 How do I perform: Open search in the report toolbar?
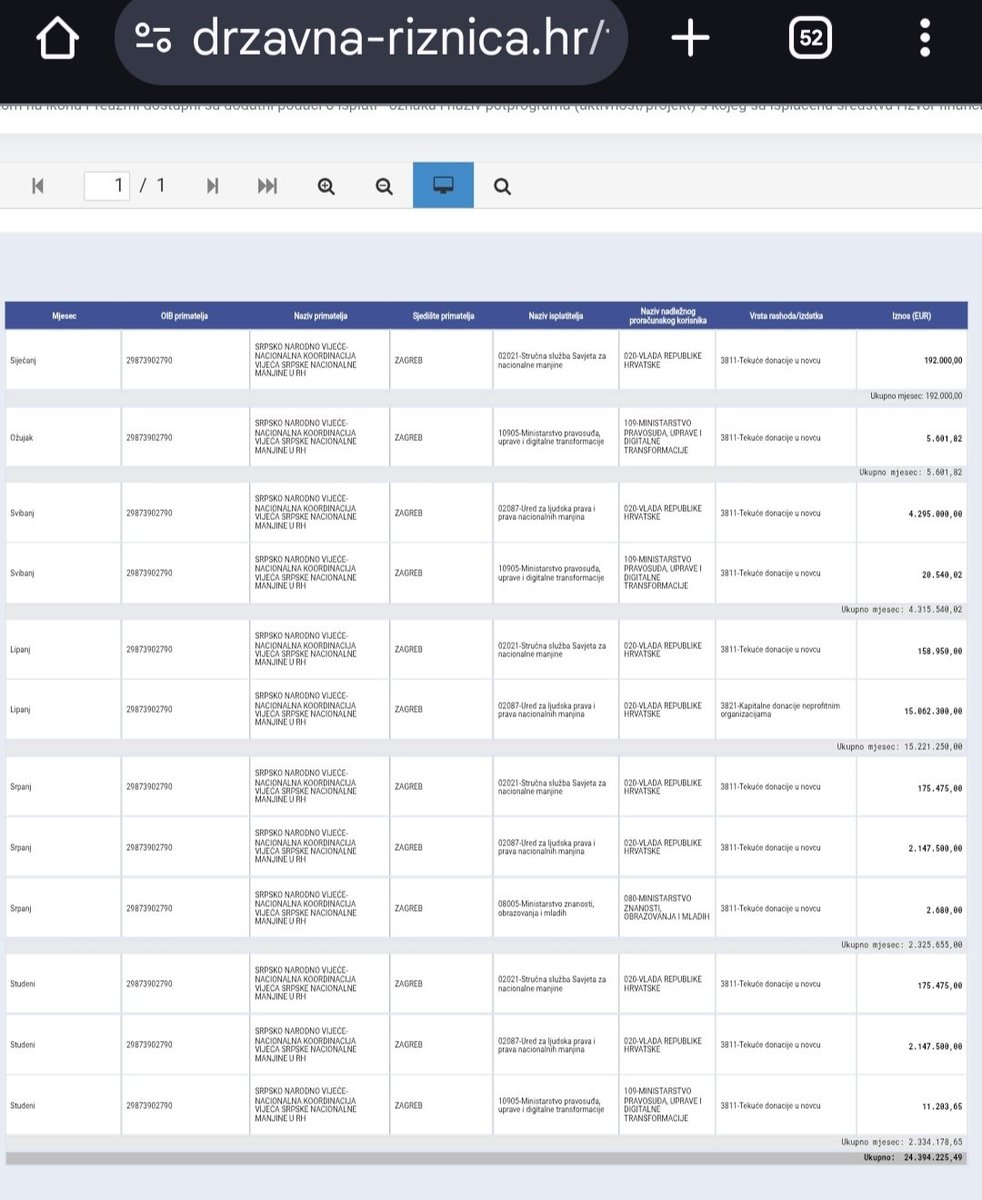(x=502, y=186)
